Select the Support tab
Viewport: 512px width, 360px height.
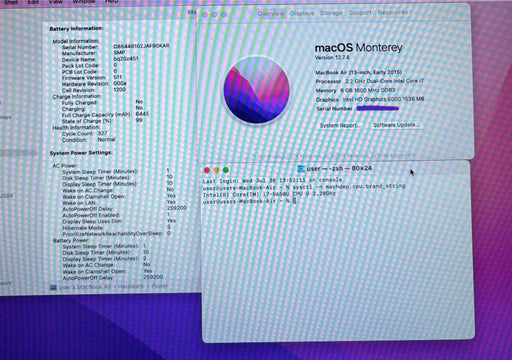click(x=360, y=13)
